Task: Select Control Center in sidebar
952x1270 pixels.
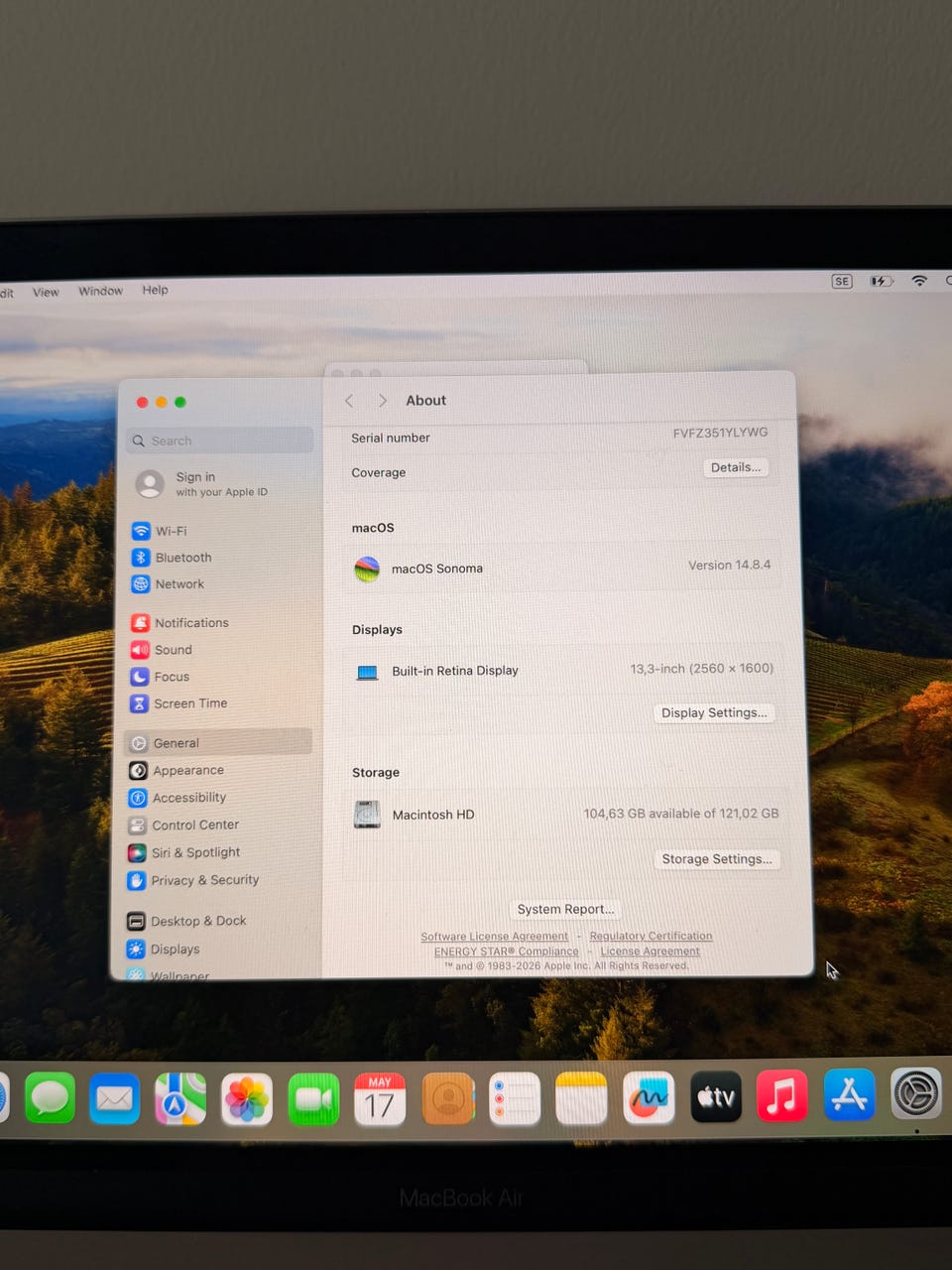Action: 183,825
